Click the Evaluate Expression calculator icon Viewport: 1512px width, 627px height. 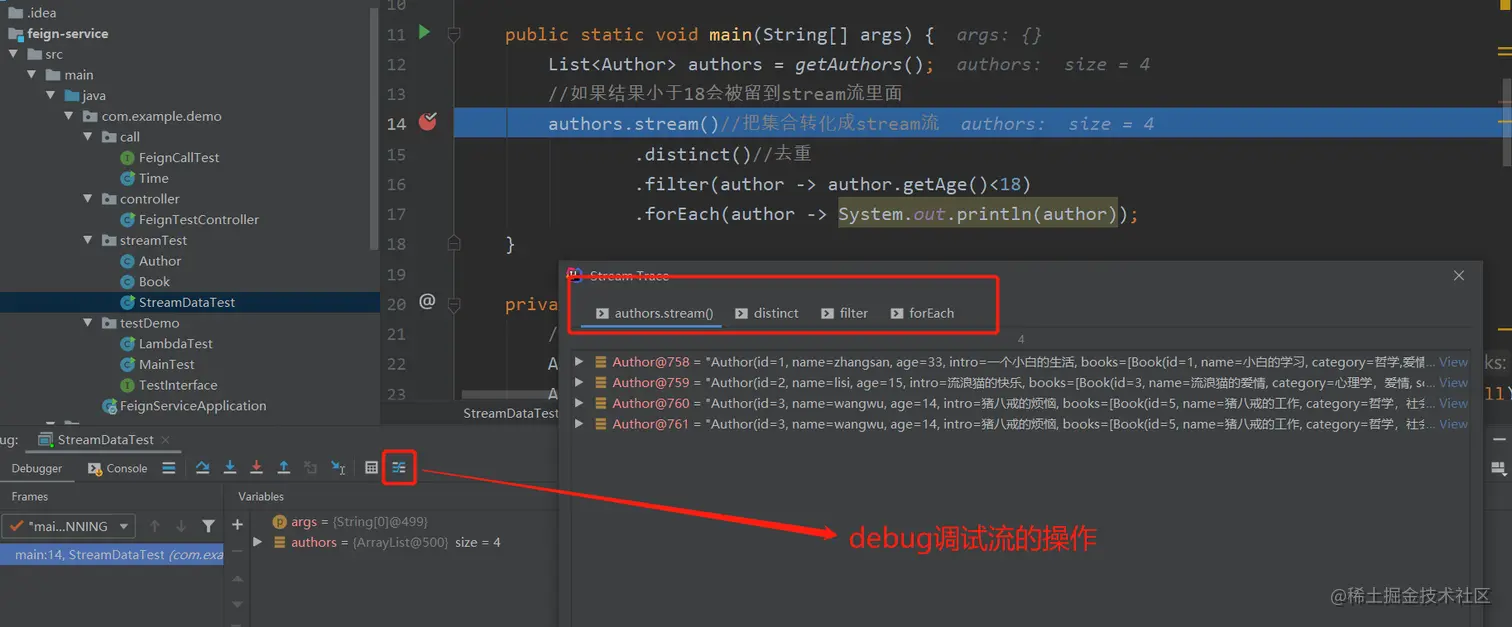tap(371, 467)
